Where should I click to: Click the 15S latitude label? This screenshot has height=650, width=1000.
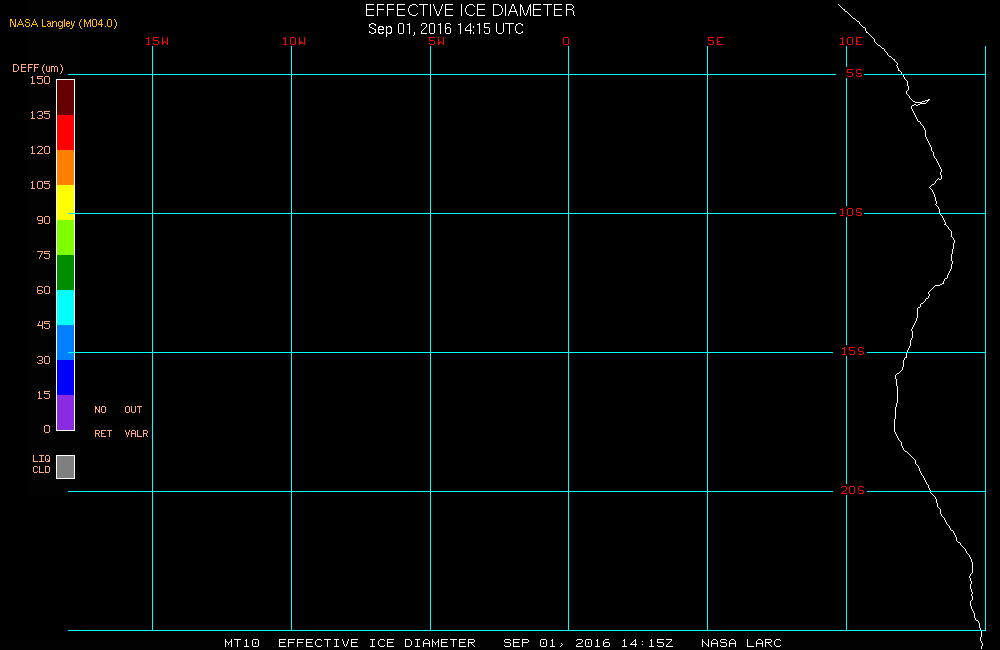click(853, 351)
